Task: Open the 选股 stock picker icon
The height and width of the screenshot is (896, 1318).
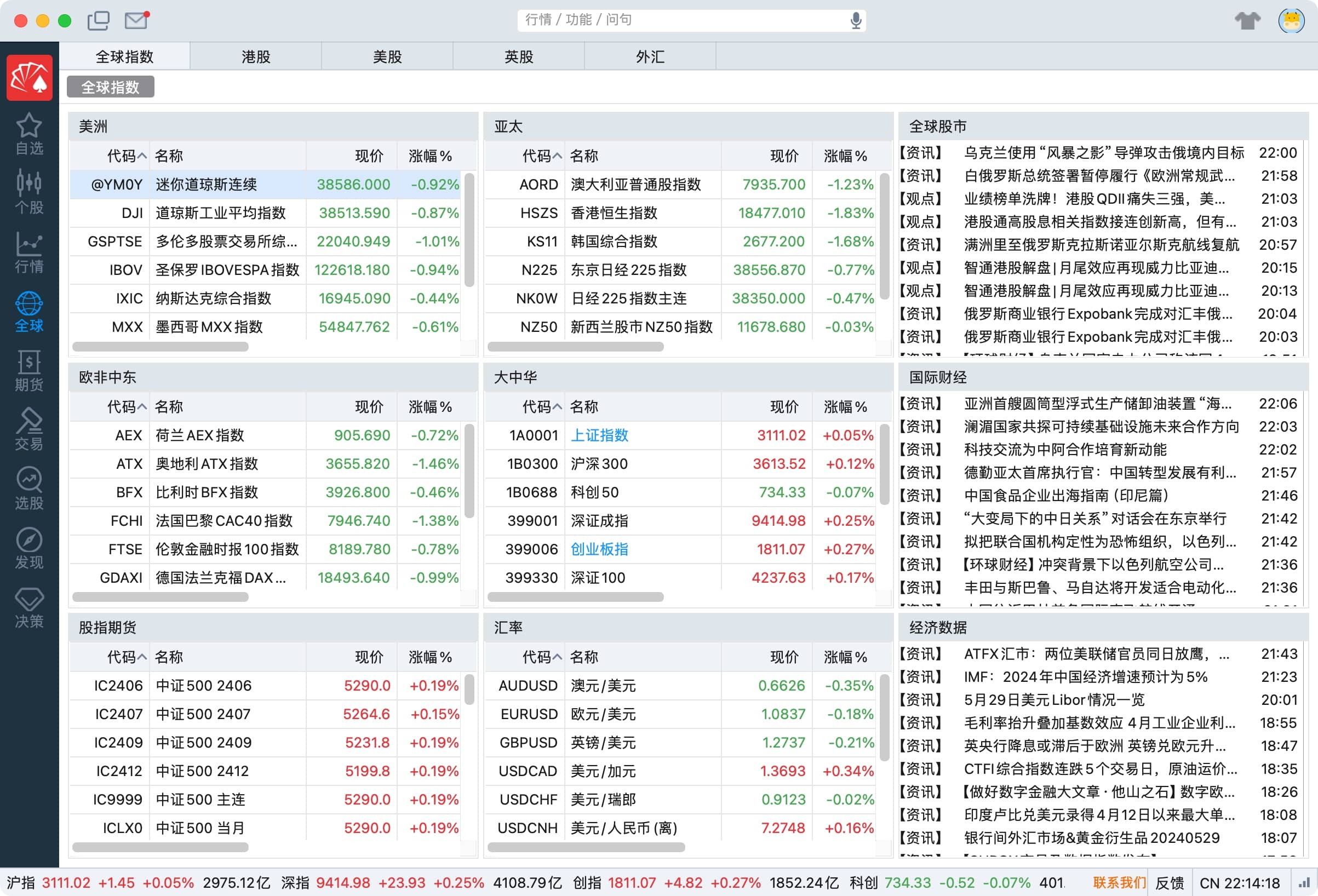Action: pyautogui.click(x=29, y=489)
